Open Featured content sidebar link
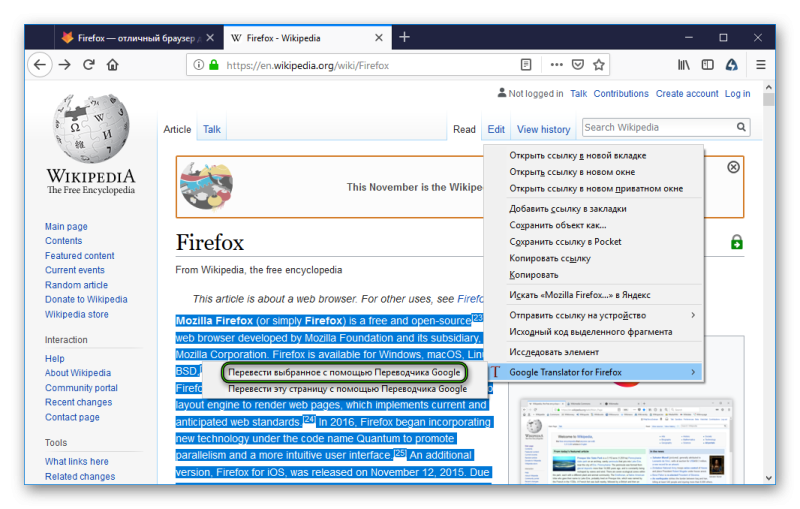The height and width of the screenshot is (509, 800). (x=80, y=256)
